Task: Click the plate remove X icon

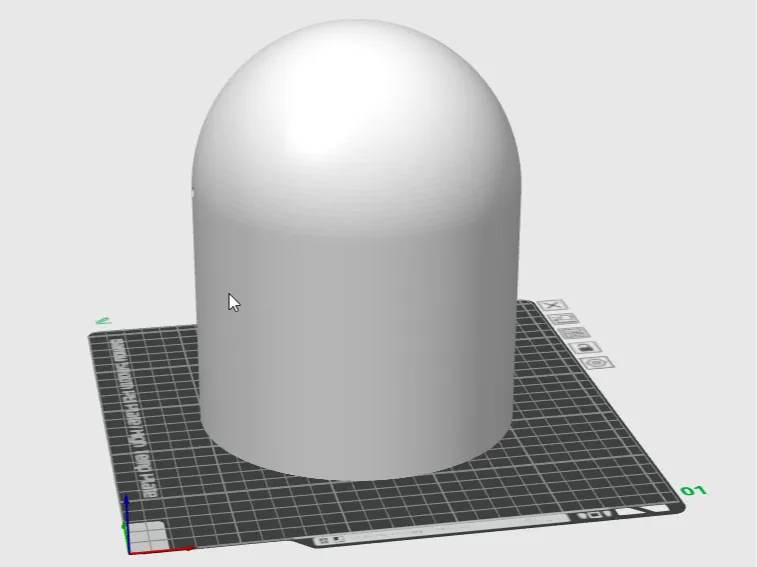Action: coord(553,305)
